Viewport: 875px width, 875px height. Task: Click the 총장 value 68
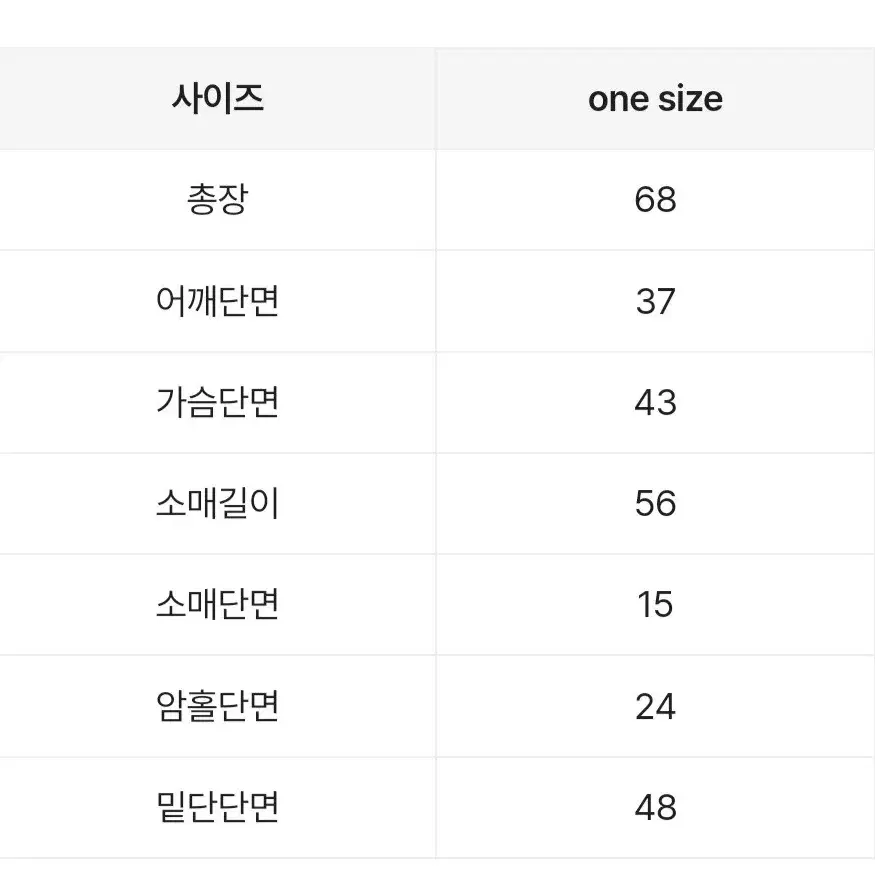[x=655, y=200]
